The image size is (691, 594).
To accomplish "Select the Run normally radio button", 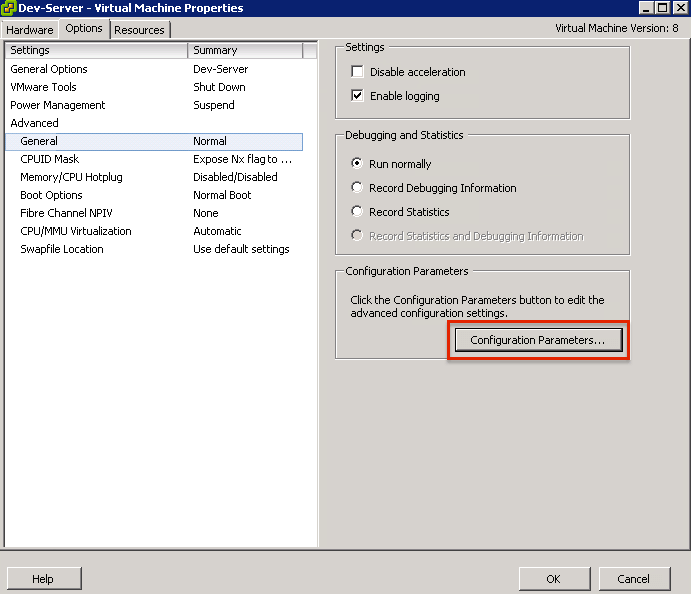I will [358, 164].
